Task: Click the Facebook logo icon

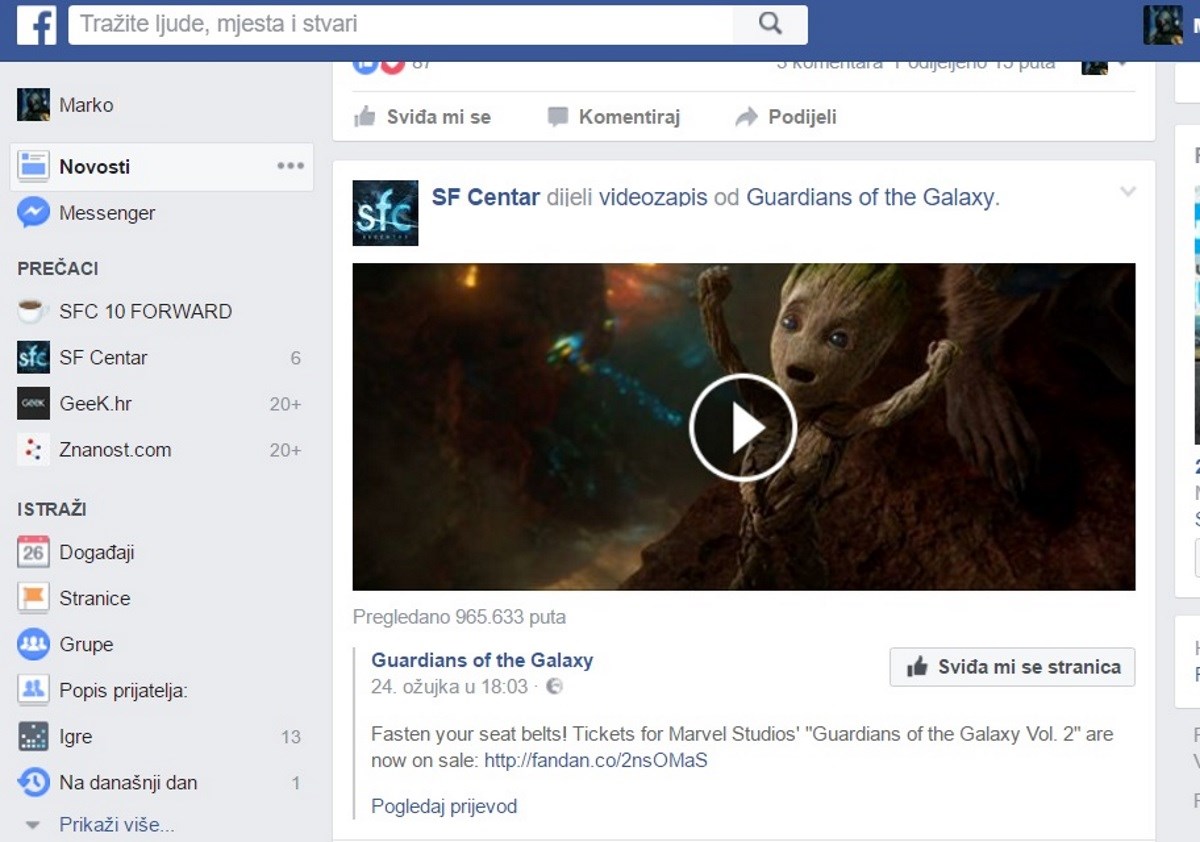Action: [36, 25]
